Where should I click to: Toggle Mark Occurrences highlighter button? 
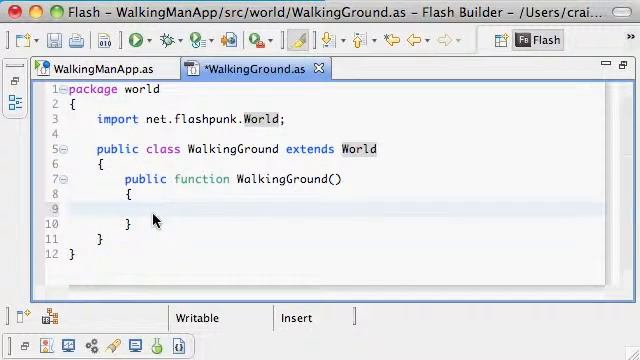point(298,40)
